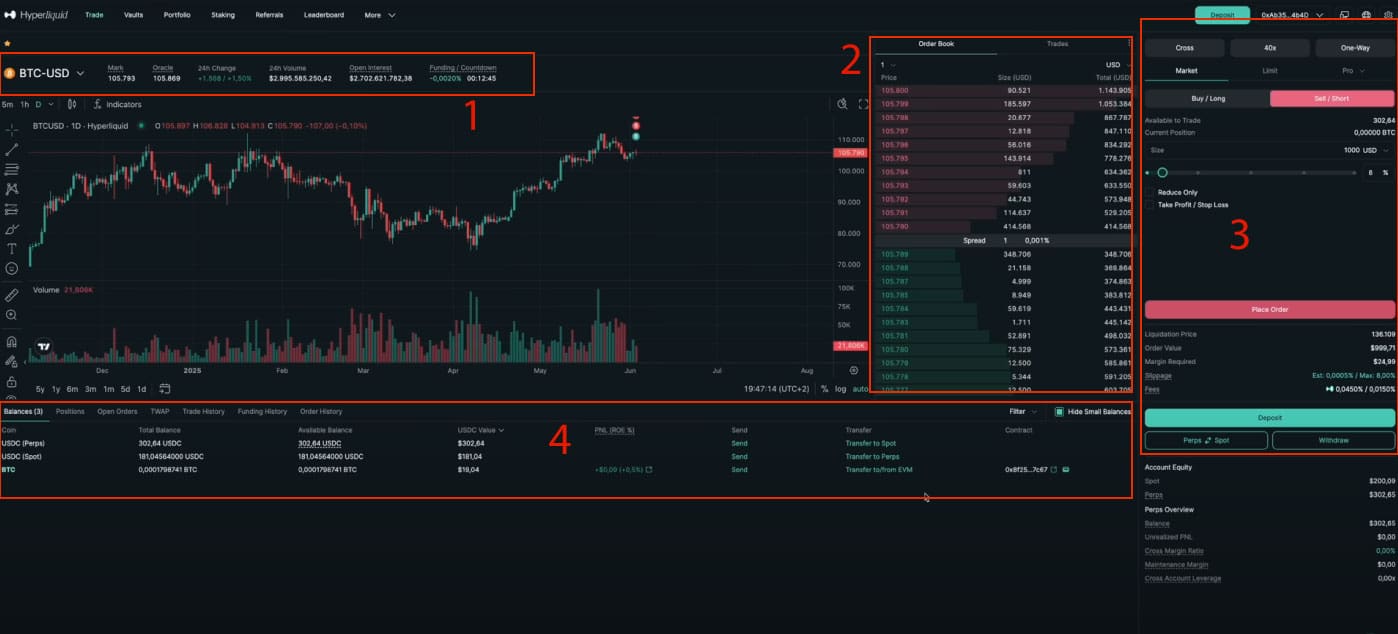Click the lock all drawings padlock icon
This screenshot has width=1398, height=634.
click(x=11, y=382)
